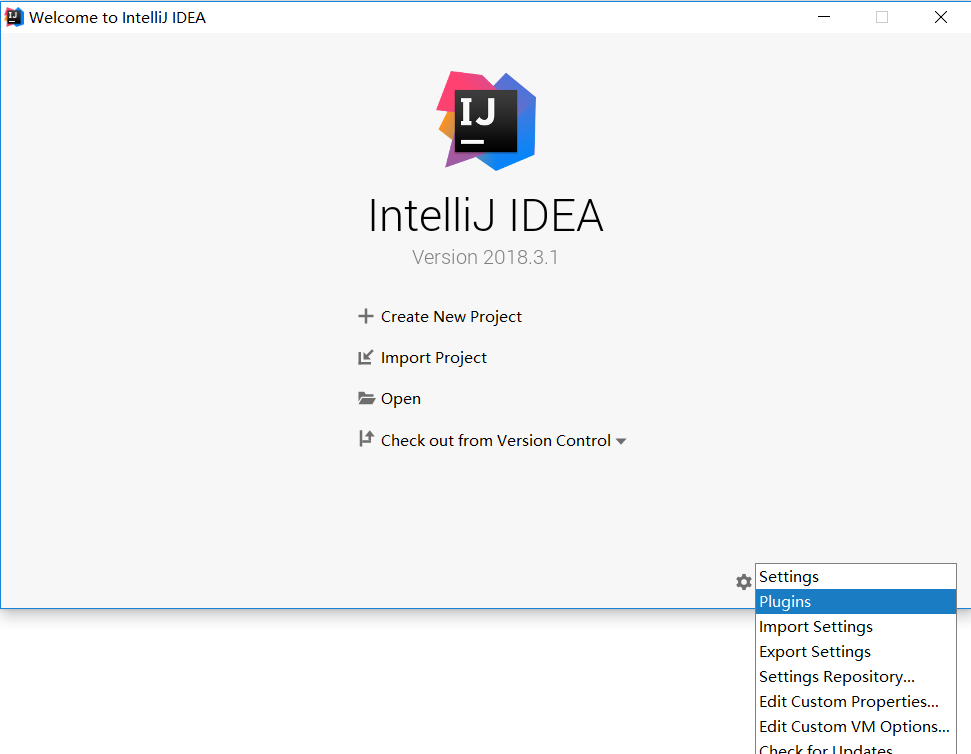Choose Import Settings menu entry
Viewport: 971px width, 754px height.
[x=856, y=626]
